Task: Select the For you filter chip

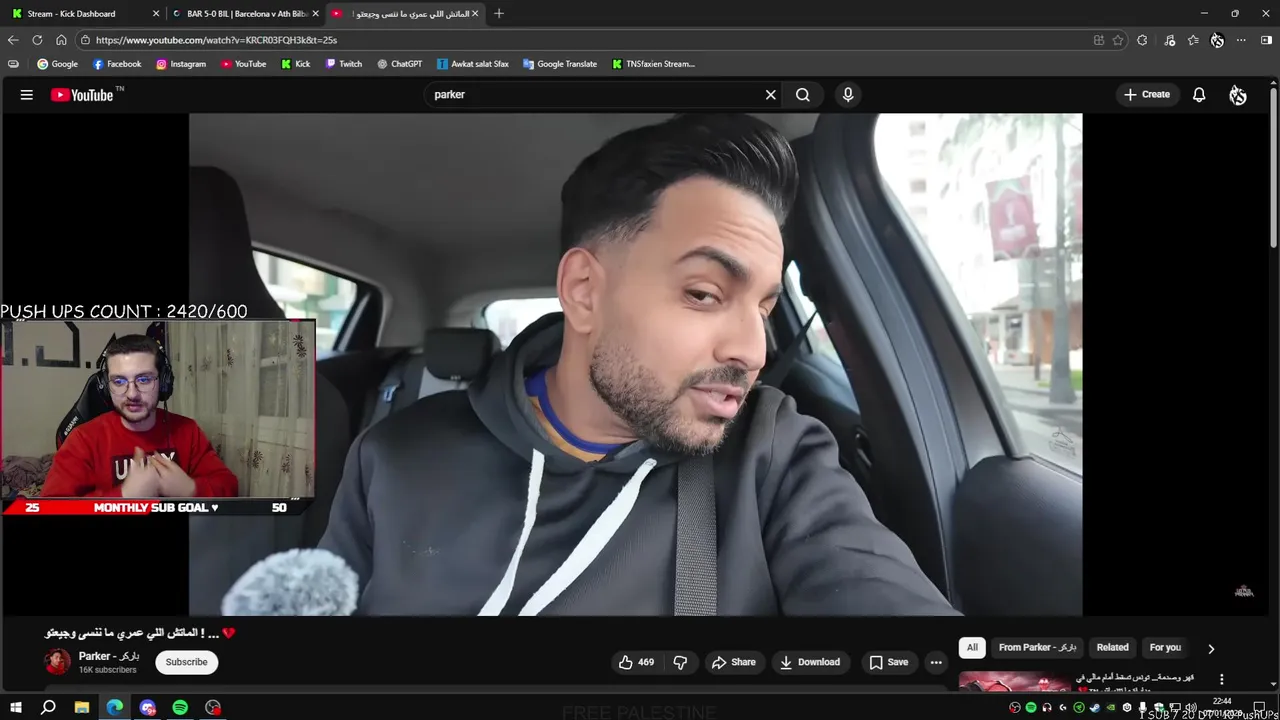Action: pos(1165,647)
